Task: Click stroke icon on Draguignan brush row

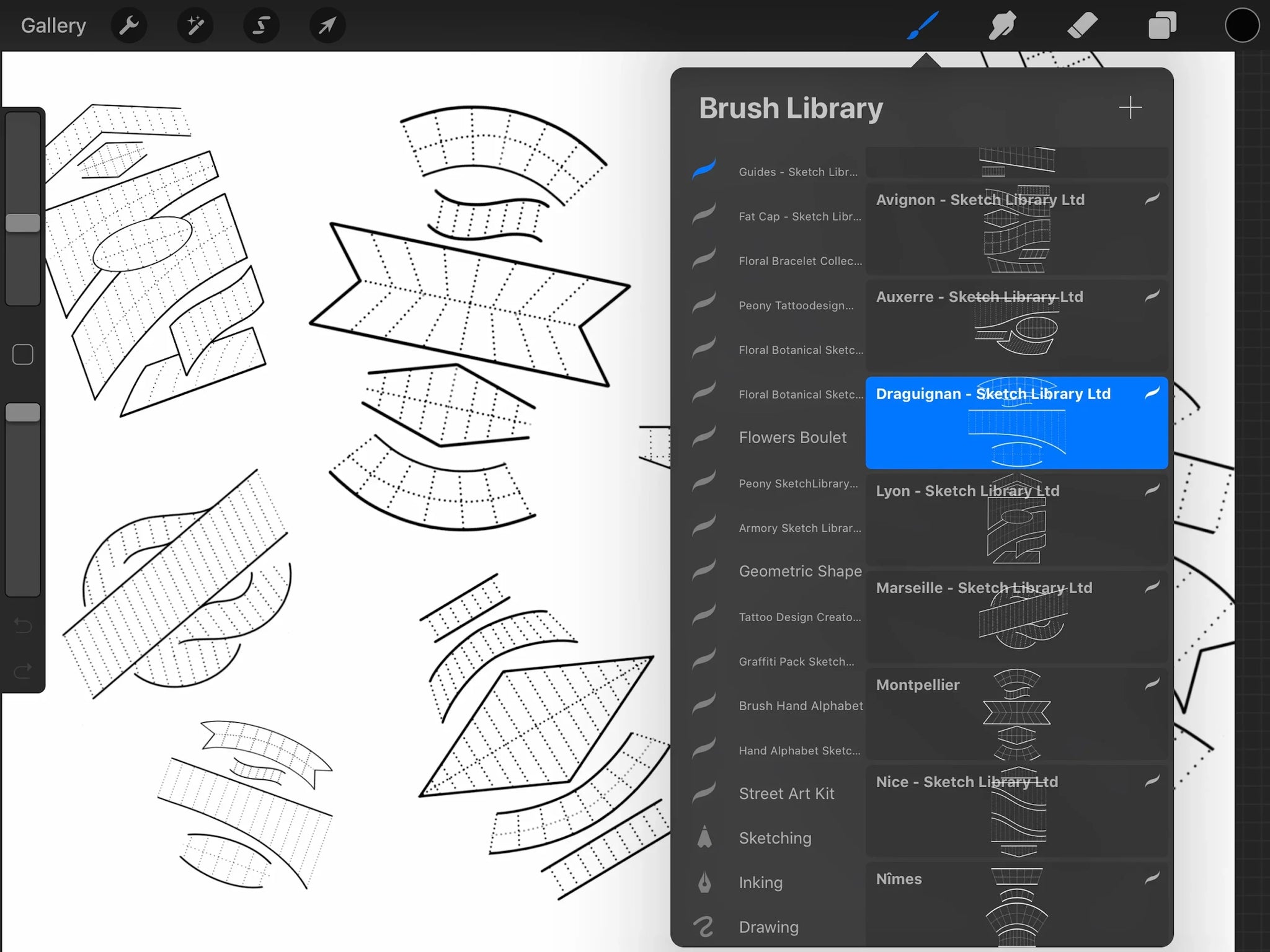Action: click(x=1152, y=394)
